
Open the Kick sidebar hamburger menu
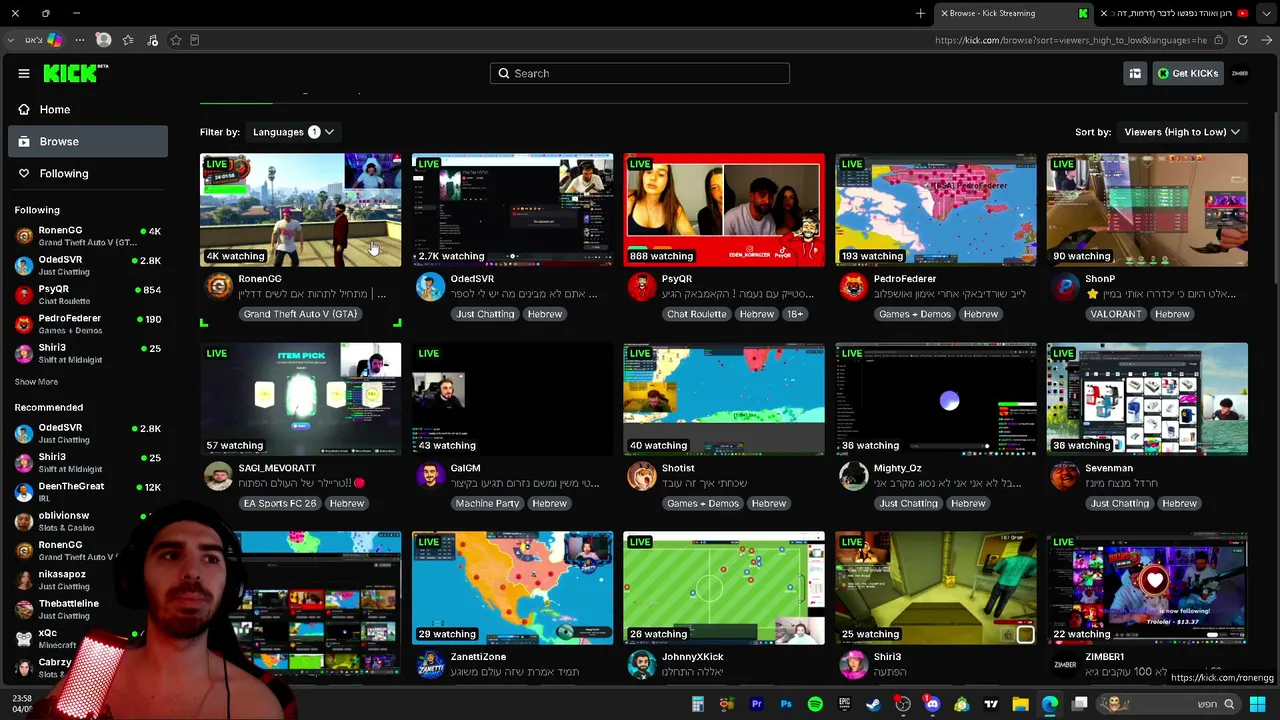tap(24, 73)
